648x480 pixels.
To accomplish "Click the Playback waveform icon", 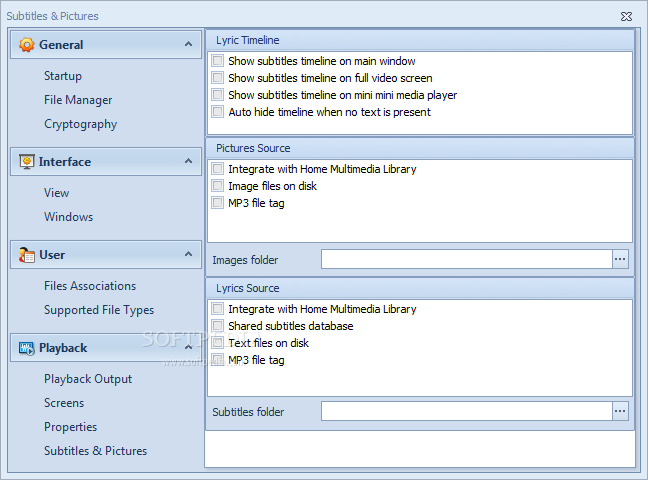I will pos(27,348).
